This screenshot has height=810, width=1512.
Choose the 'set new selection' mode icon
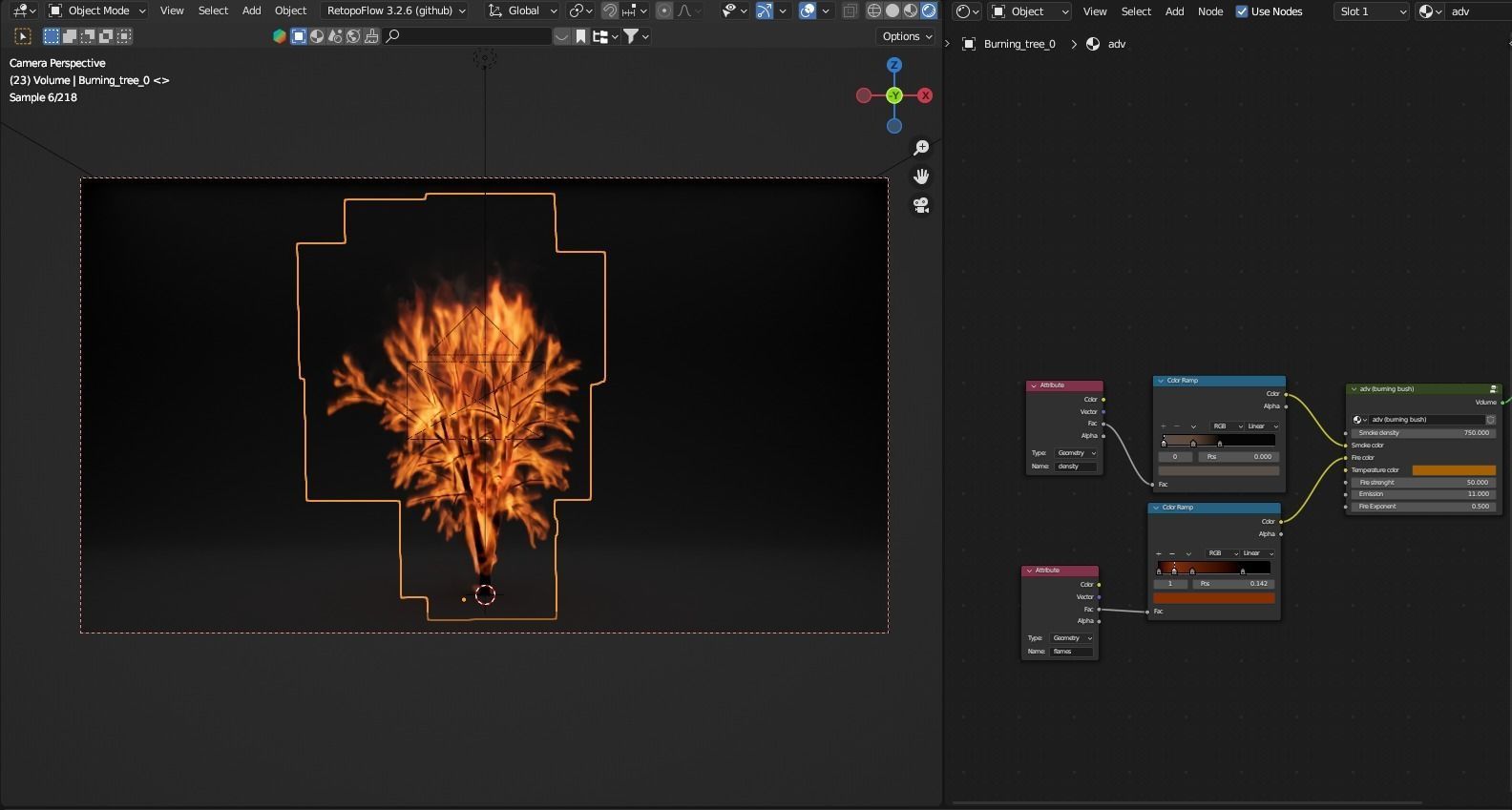click(x=52, y=36)
